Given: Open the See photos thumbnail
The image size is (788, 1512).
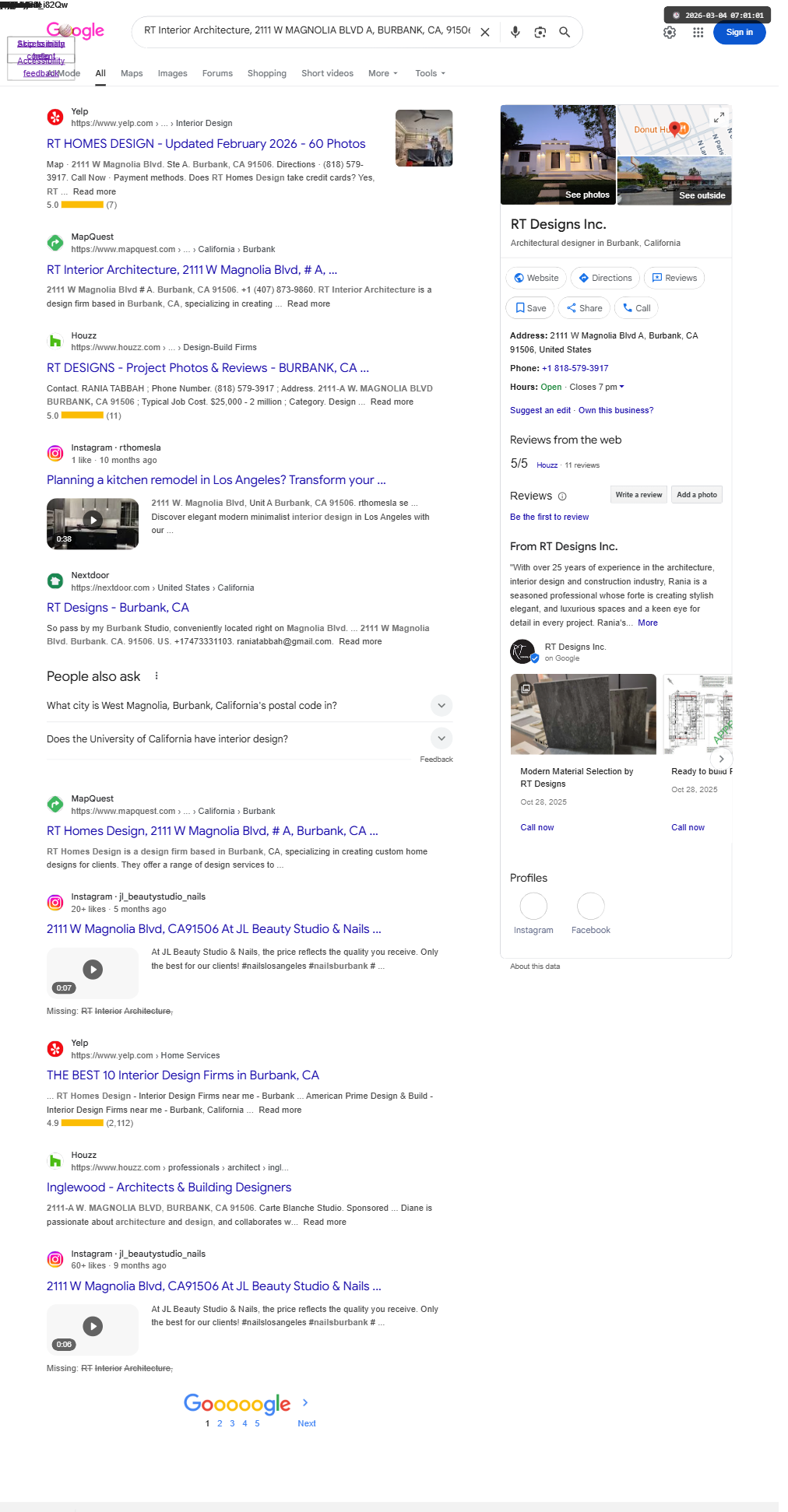Looking at the screenshot, I should pyautogui.click(x=558, y=155).
